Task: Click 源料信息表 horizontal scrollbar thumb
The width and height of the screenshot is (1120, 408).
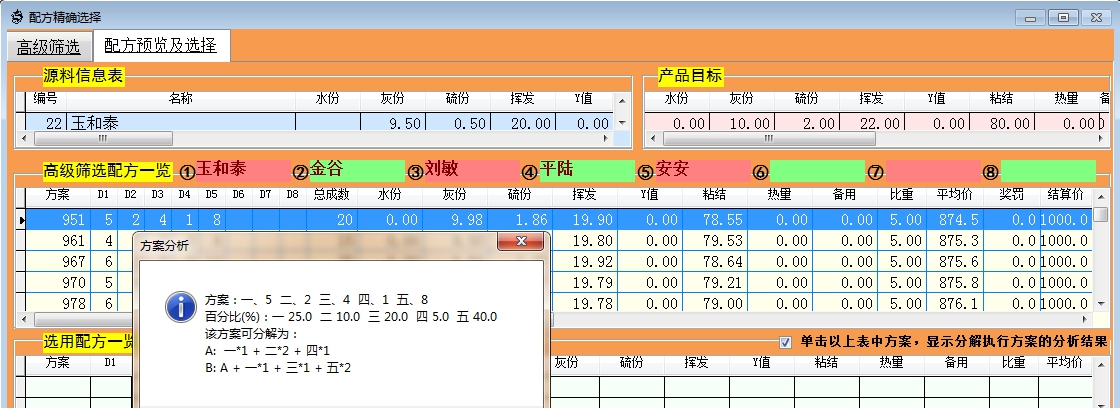Action: click(x=103, y=139)
